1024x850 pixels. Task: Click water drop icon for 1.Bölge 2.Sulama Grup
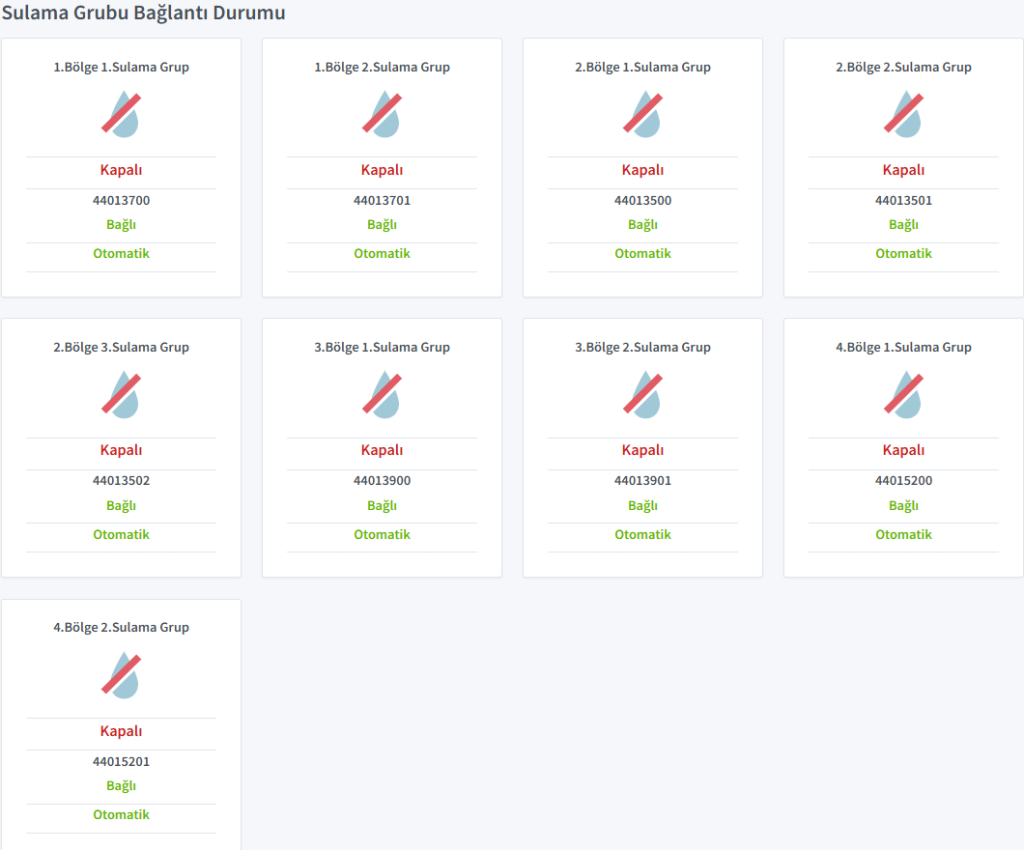coord(382,113)
